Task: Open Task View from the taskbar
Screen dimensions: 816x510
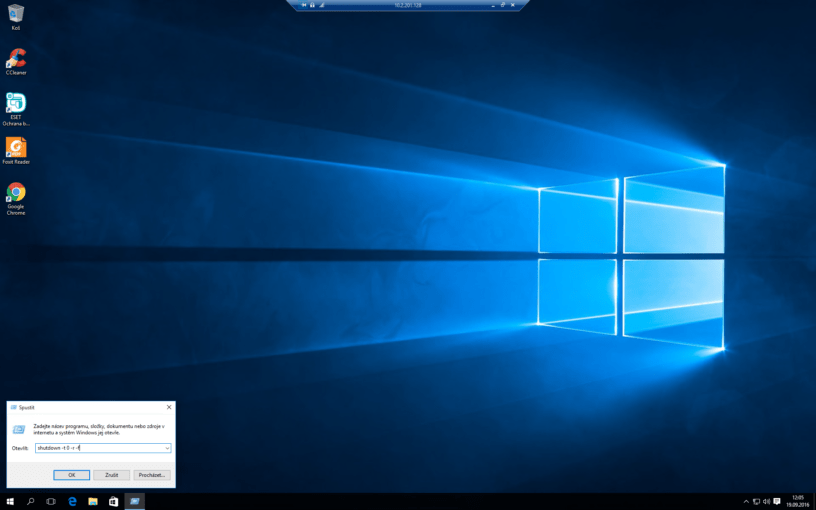Action: (51, 502)
